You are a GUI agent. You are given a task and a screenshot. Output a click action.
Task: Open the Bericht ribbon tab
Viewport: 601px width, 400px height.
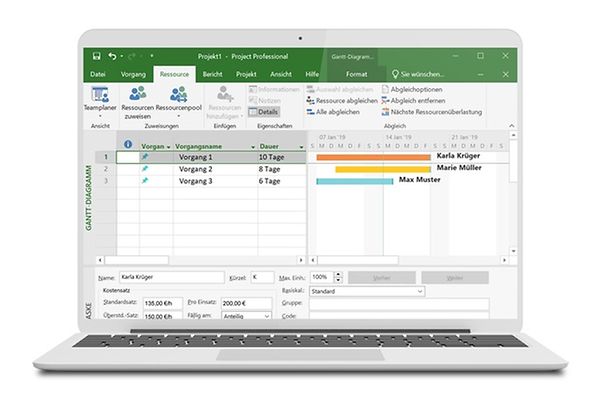tap(212, 73)
